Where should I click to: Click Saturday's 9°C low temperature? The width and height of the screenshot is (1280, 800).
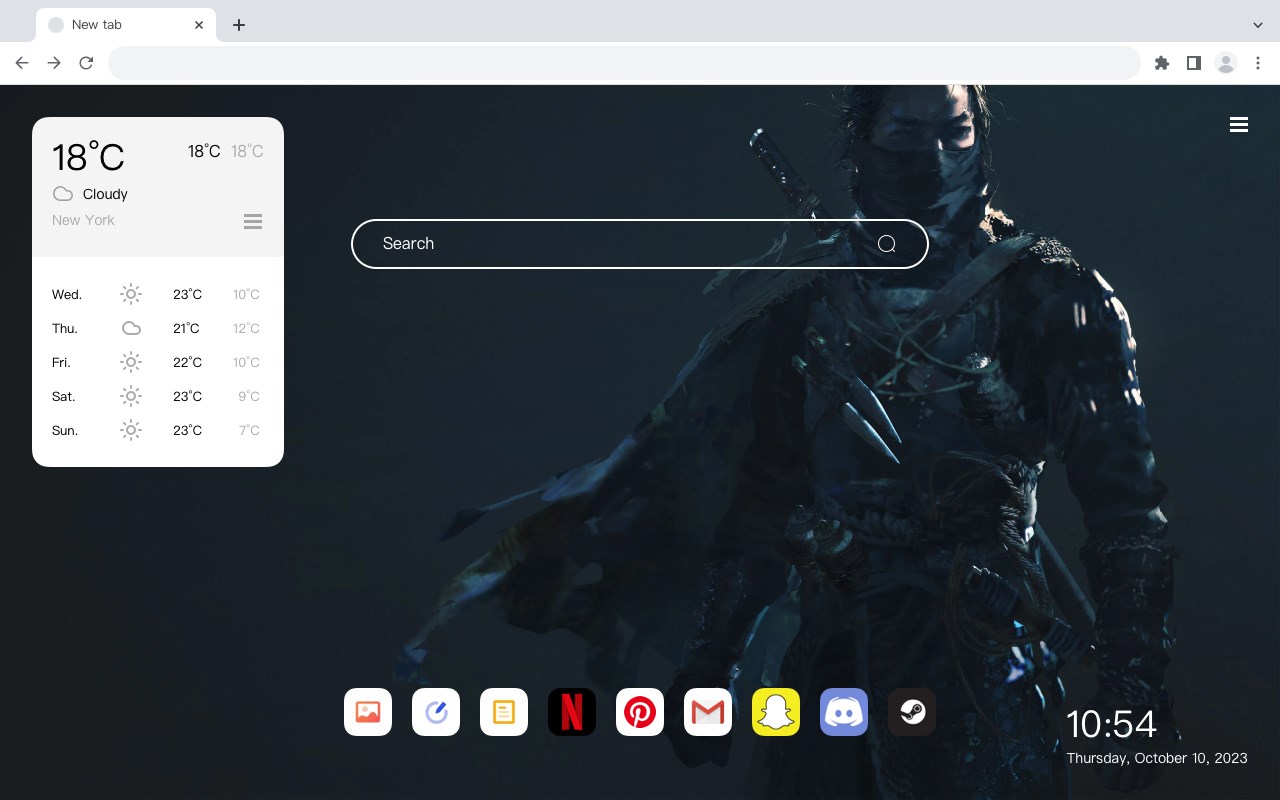(249, 396)
